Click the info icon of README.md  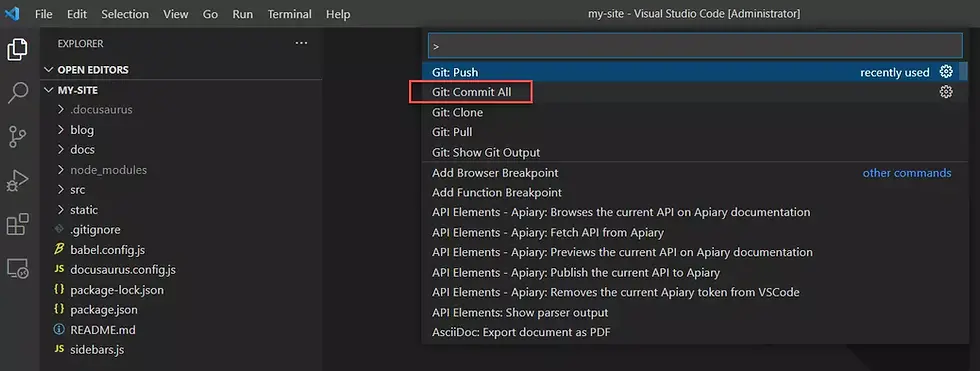coord(59,329)
